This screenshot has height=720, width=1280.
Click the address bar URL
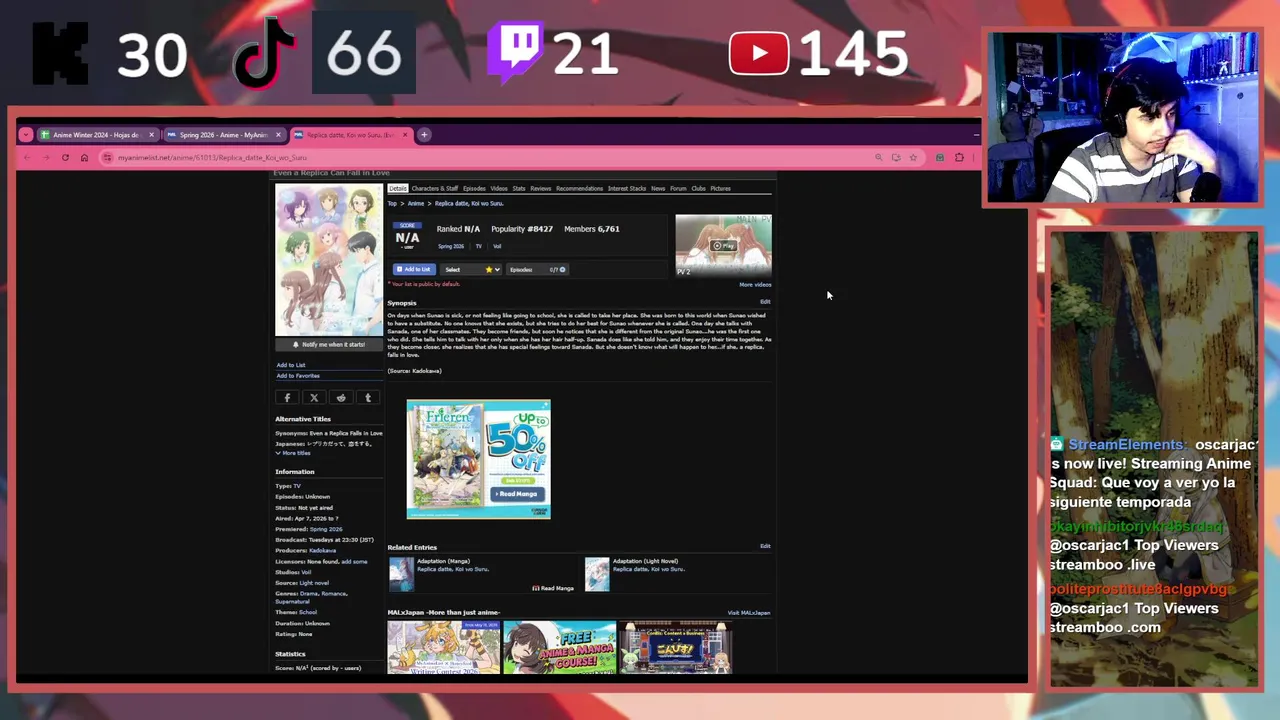[212, 157]
